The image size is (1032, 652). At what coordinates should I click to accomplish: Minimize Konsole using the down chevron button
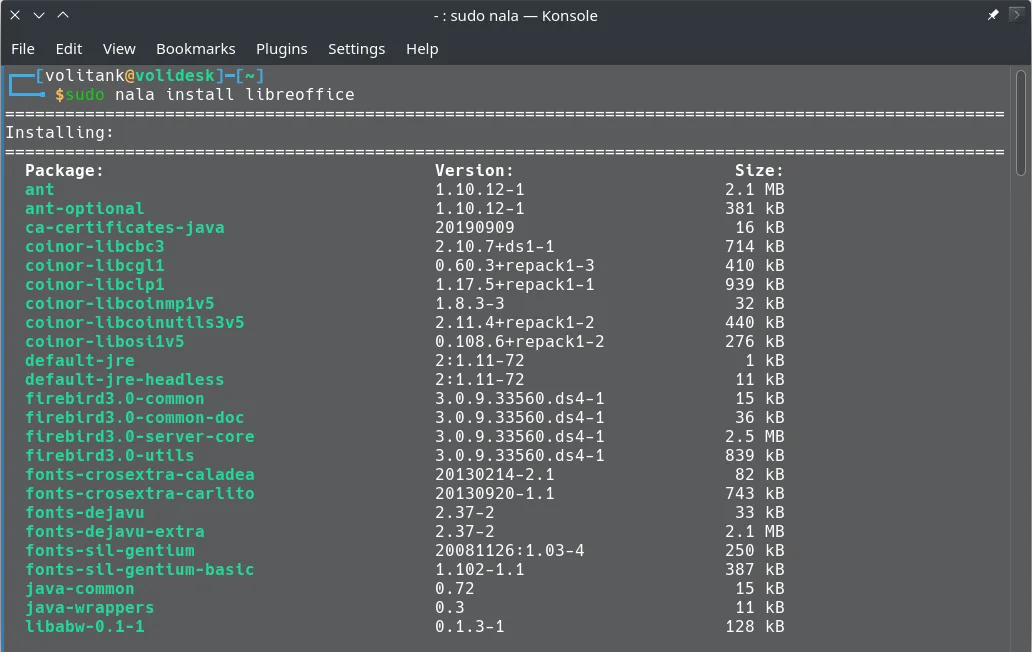[39, 15]
